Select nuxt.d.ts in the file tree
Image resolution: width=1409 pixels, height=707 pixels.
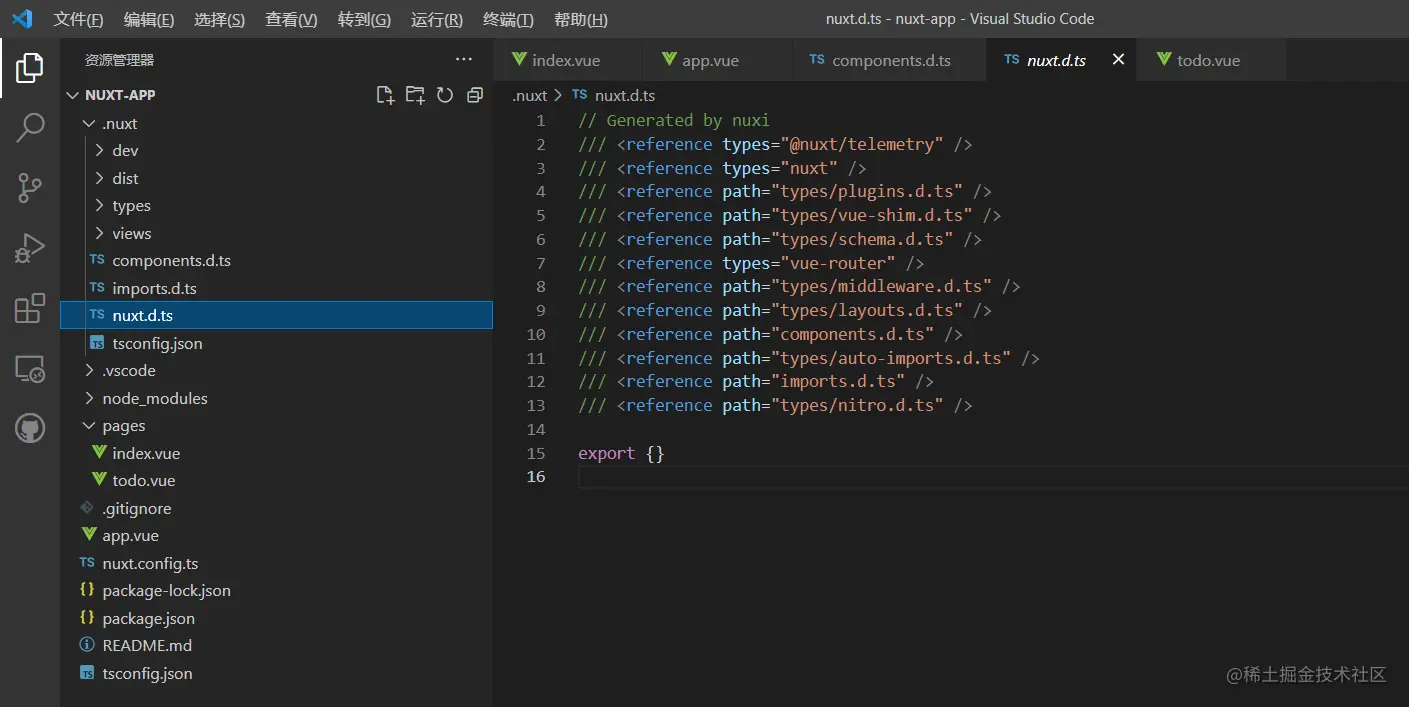(276, 315)
